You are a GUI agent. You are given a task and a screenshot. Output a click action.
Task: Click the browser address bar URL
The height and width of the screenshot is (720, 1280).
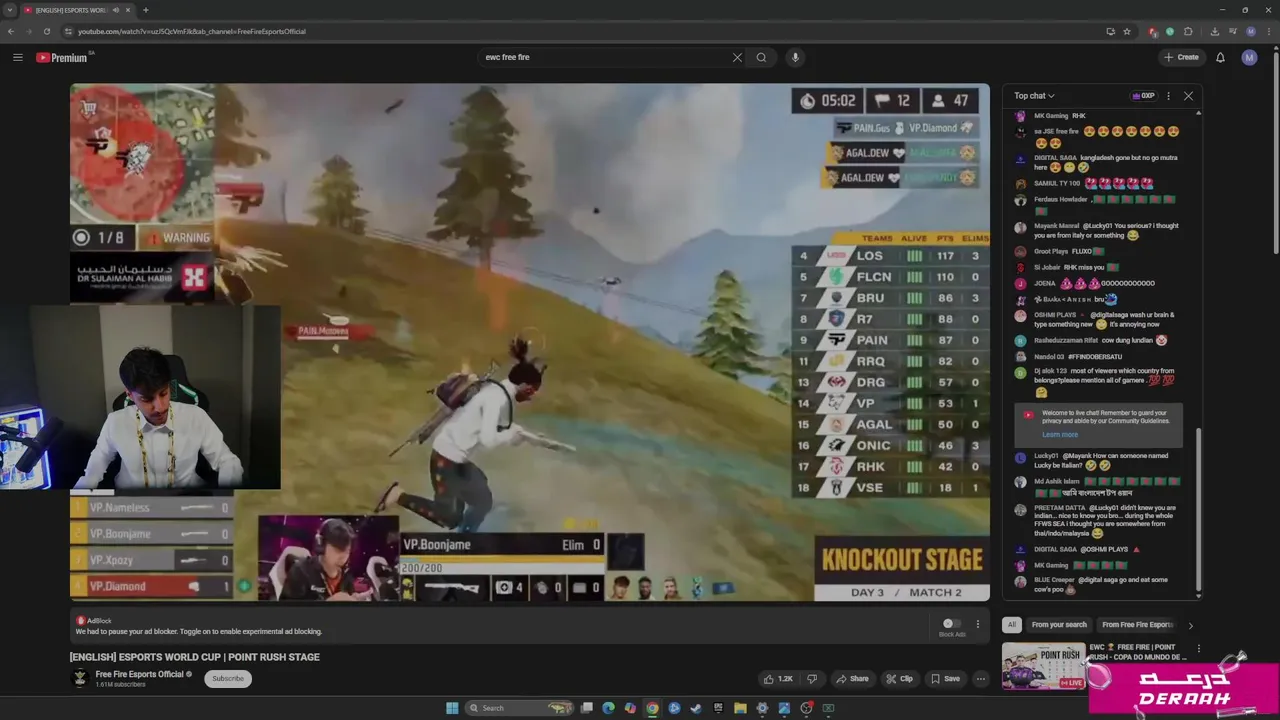[x=192, y=31]
